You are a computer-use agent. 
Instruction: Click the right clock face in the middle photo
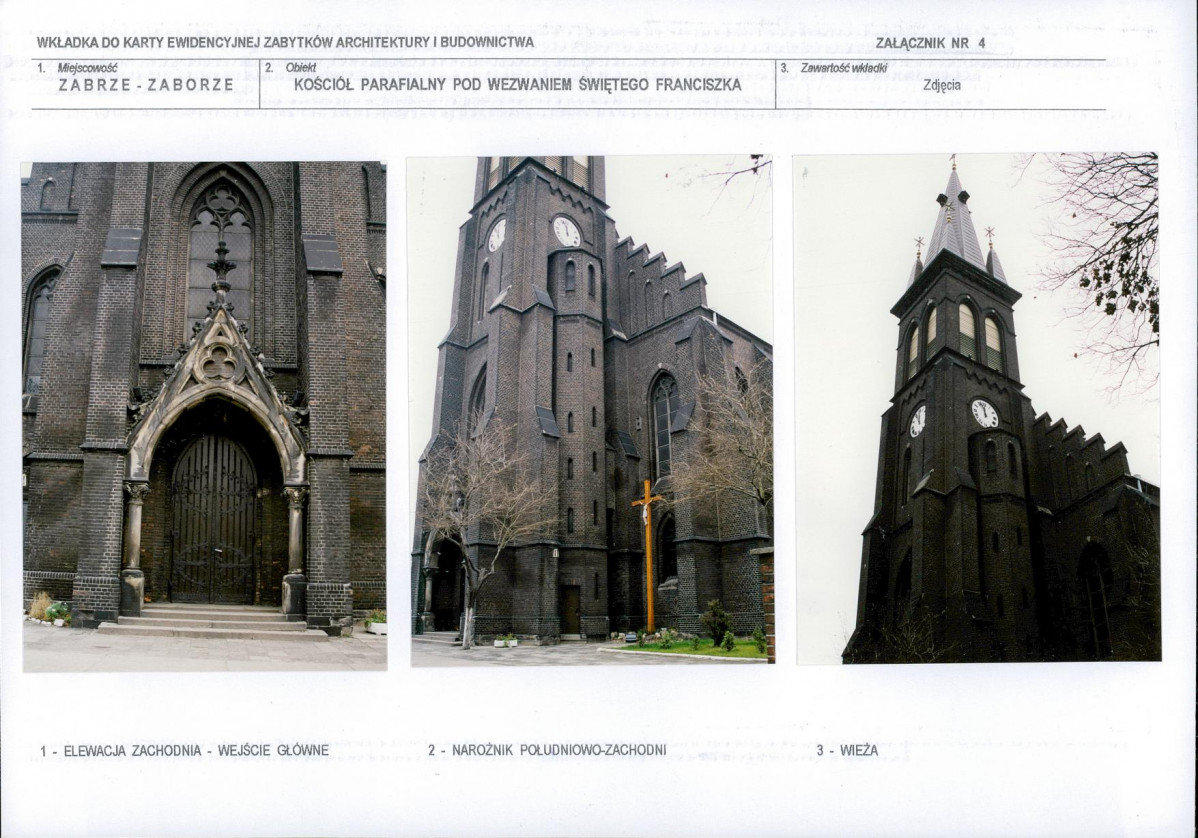click(x=567, y=232)
